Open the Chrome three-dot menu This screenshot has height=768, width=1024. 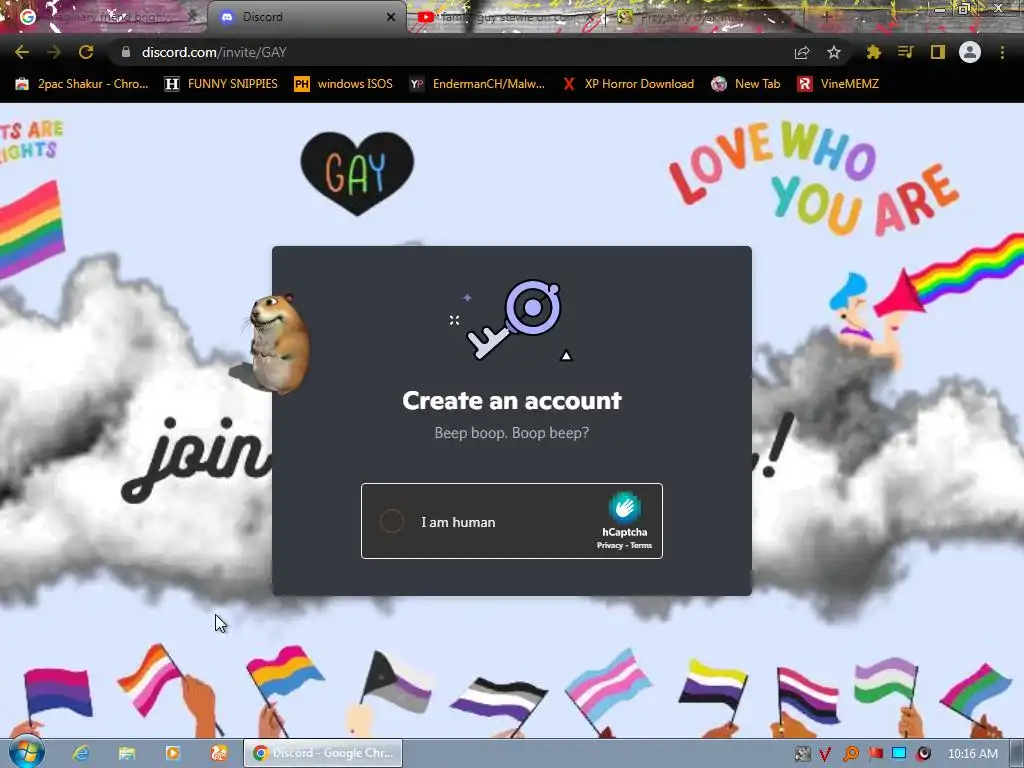coord(1002,52)
